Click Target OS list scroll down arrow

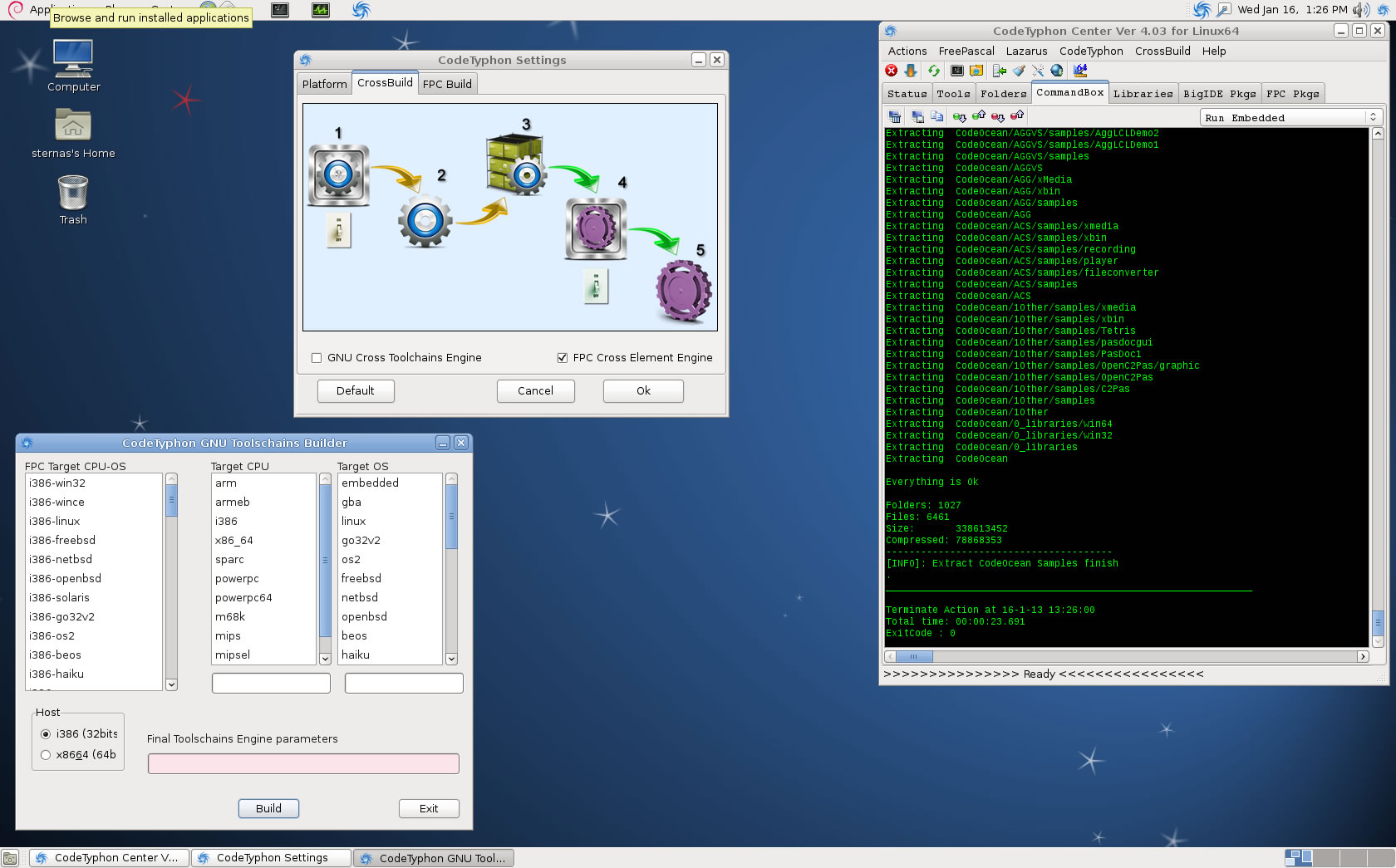coord(451,659)
